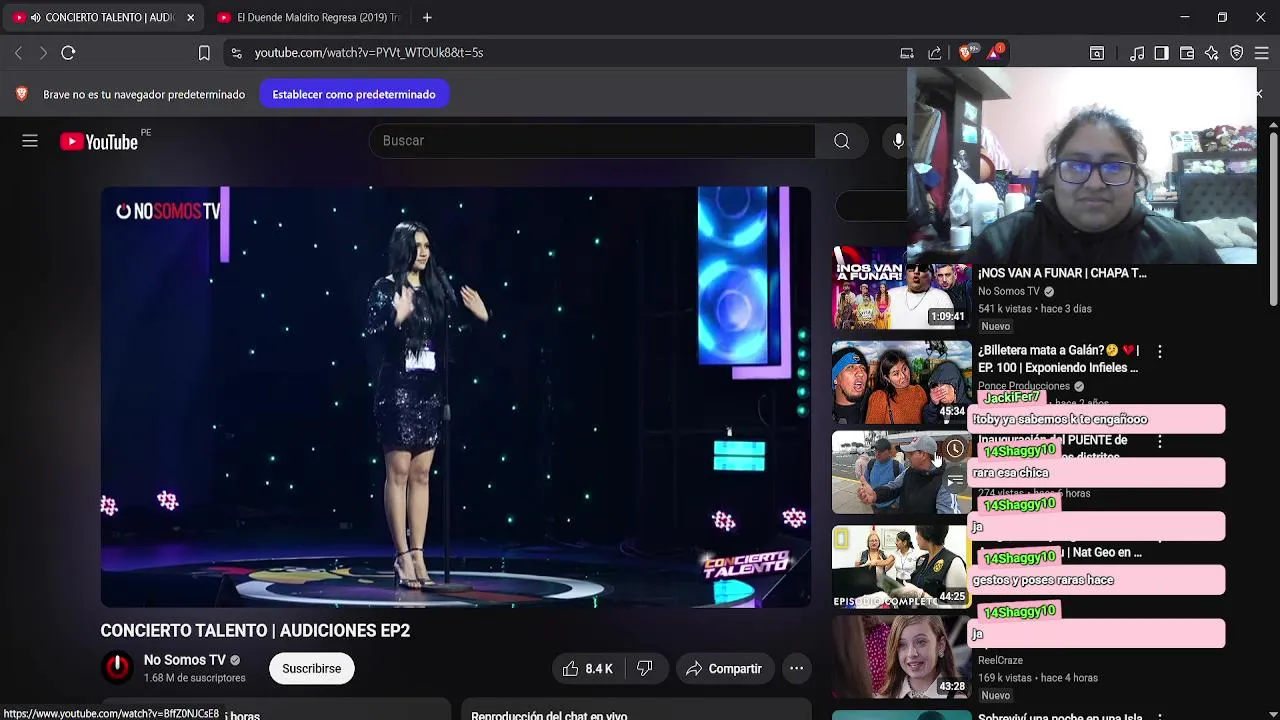
Task: Start voice search with microphone icon
Action: (x=897, y=141)
